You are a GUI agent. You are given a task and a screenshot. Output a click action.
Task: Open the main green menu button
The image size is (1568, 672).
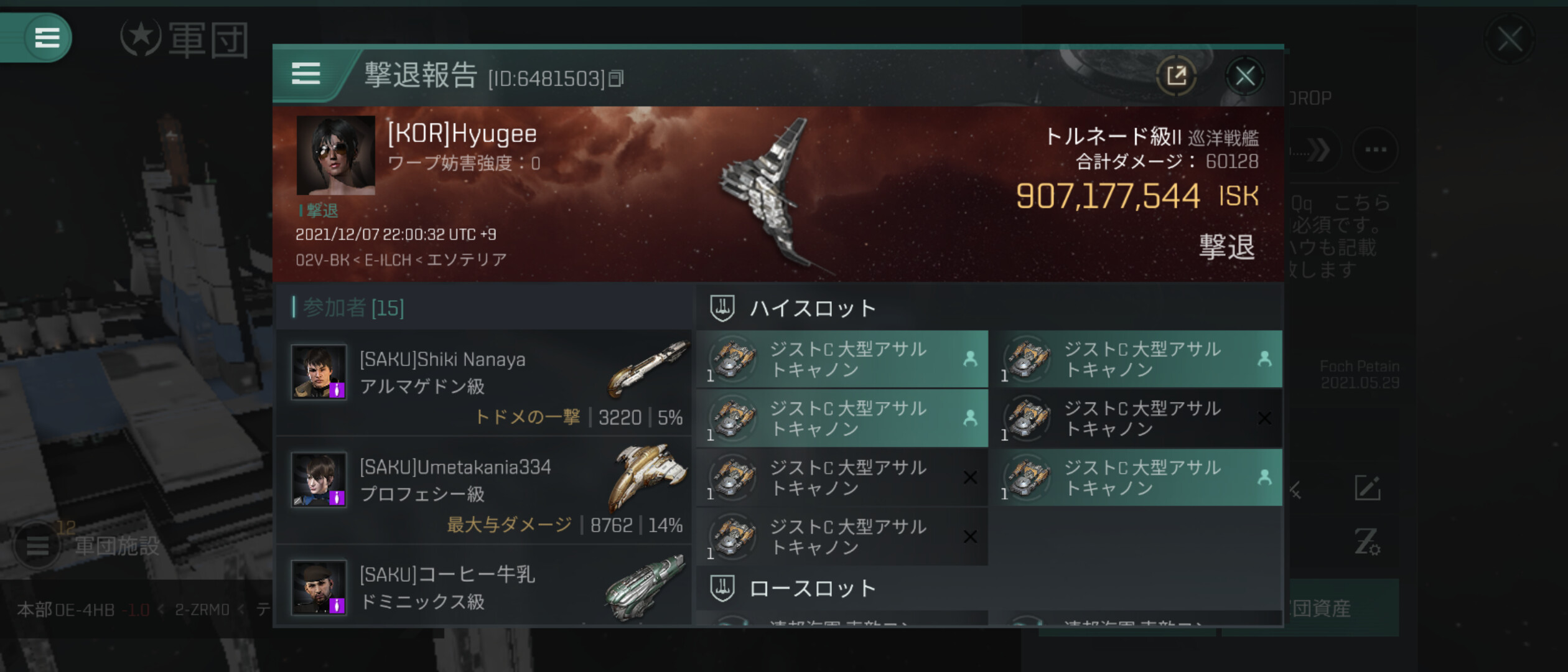coord(47,37)
